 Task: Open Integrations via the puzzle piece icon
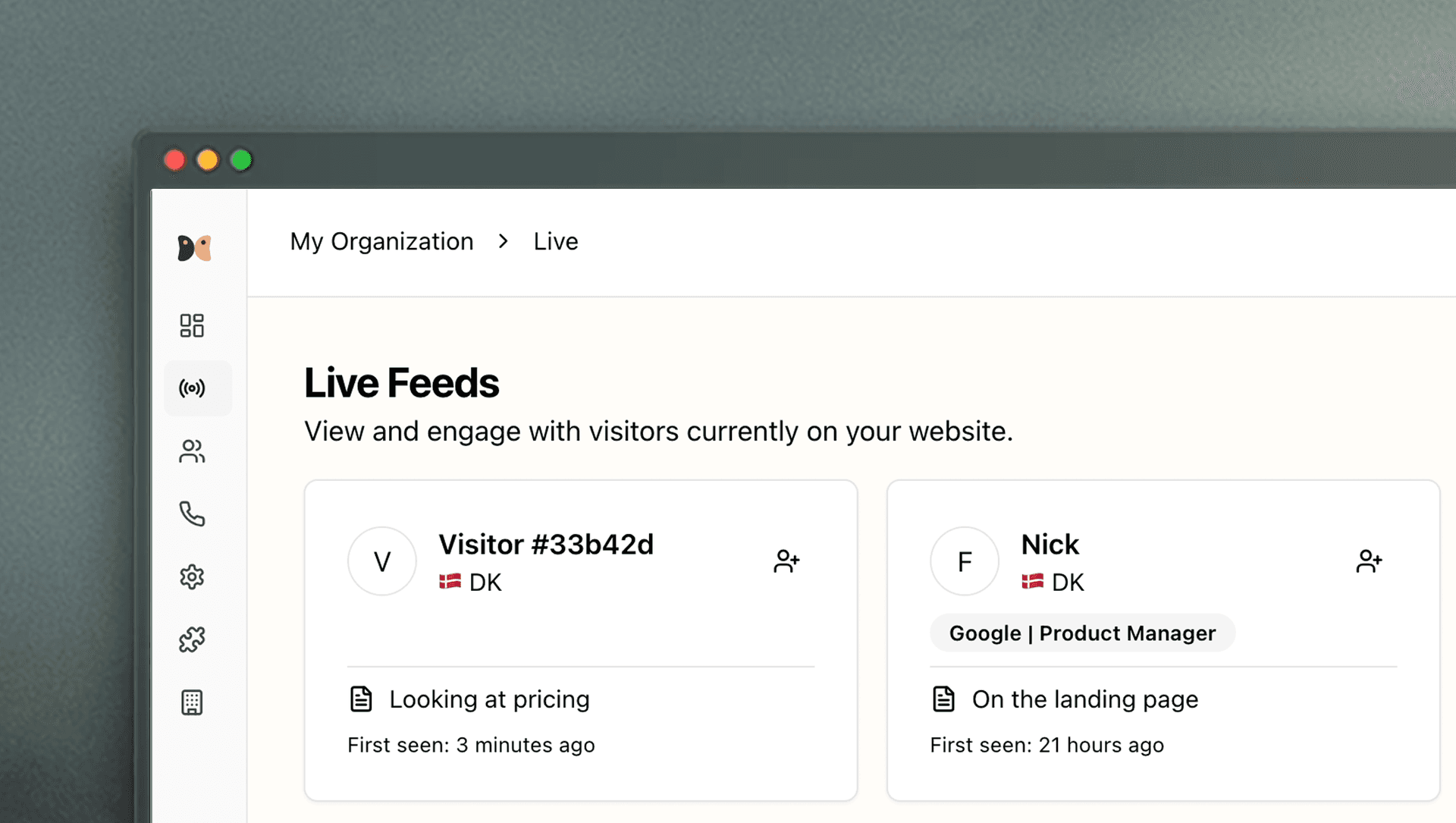(191, 639)
